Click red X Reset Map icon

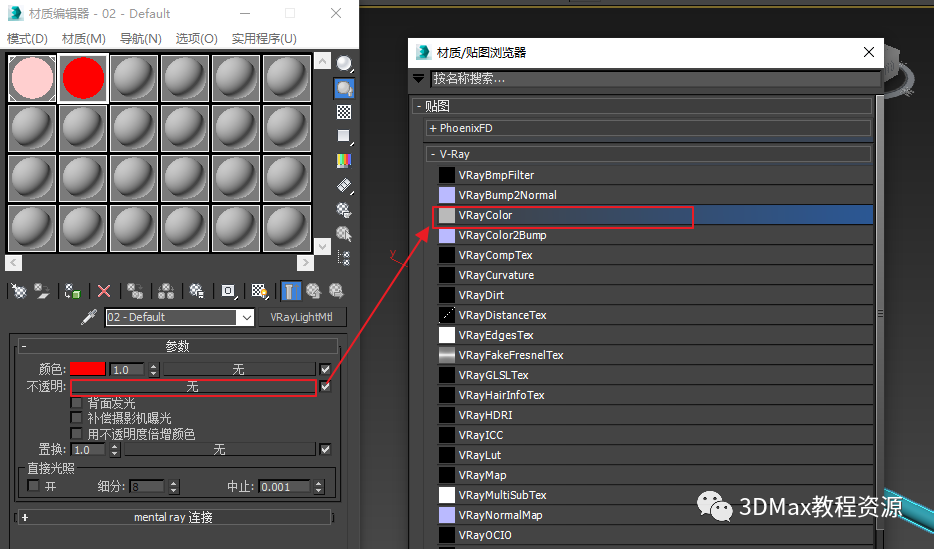104,291
